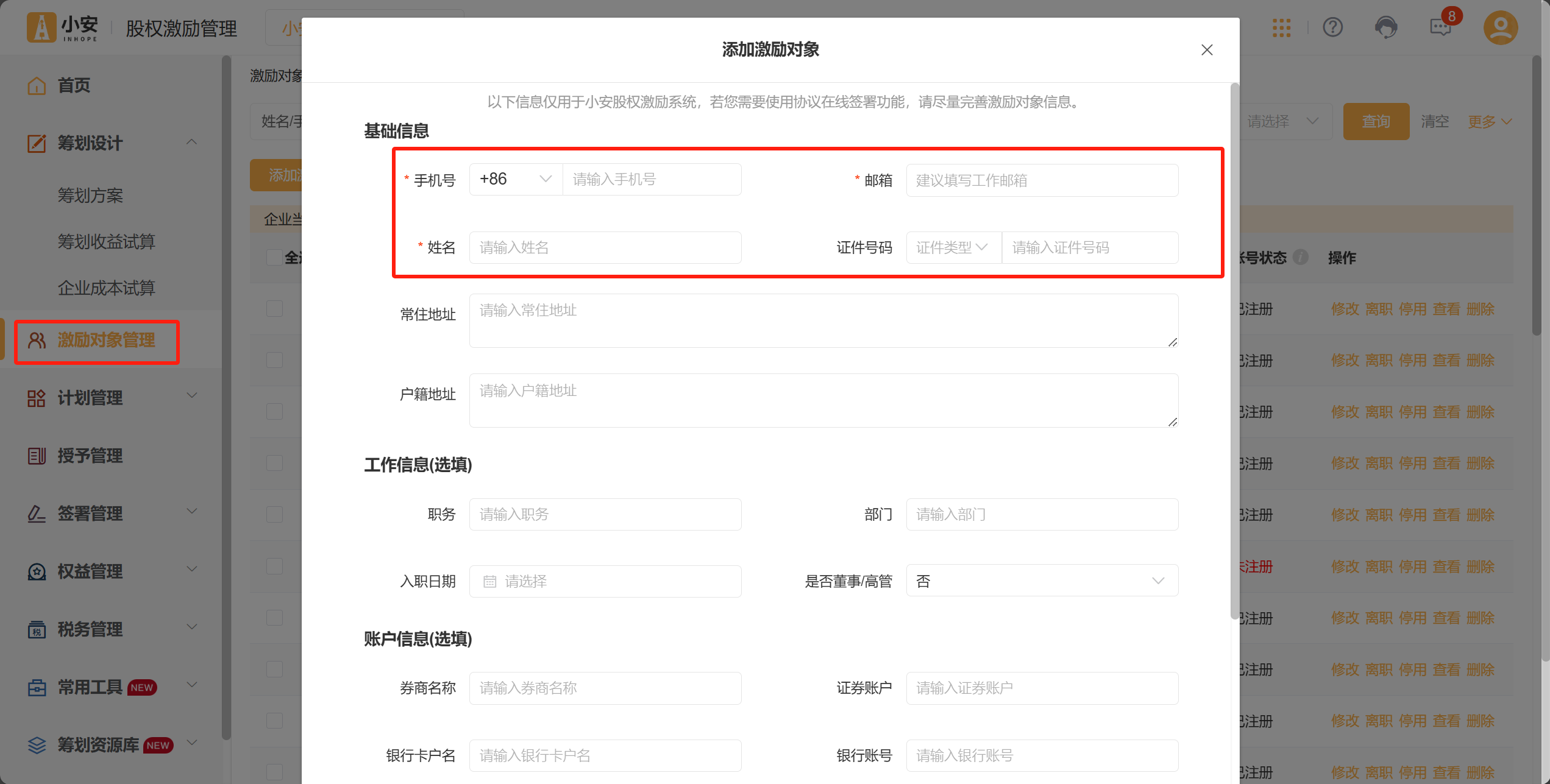1550x784 pixels.
Task: Focus the 请输入职务 input field
Action: click(x=605, y=514)
